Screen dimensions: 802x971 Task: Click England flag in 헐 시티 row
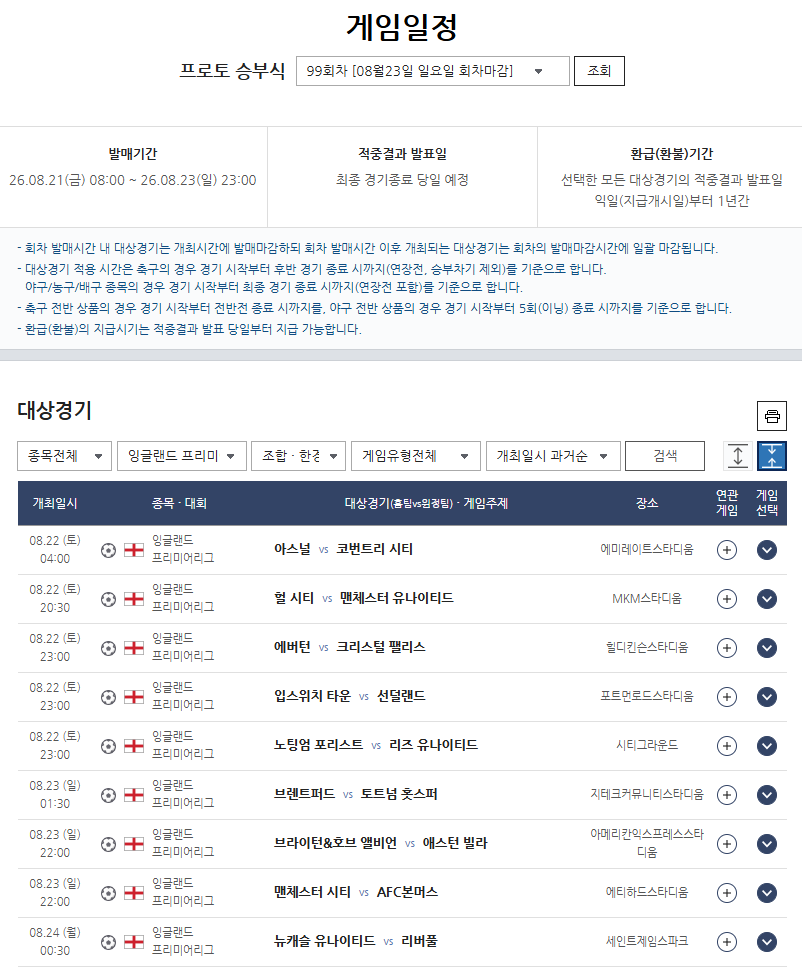(134, 599)
